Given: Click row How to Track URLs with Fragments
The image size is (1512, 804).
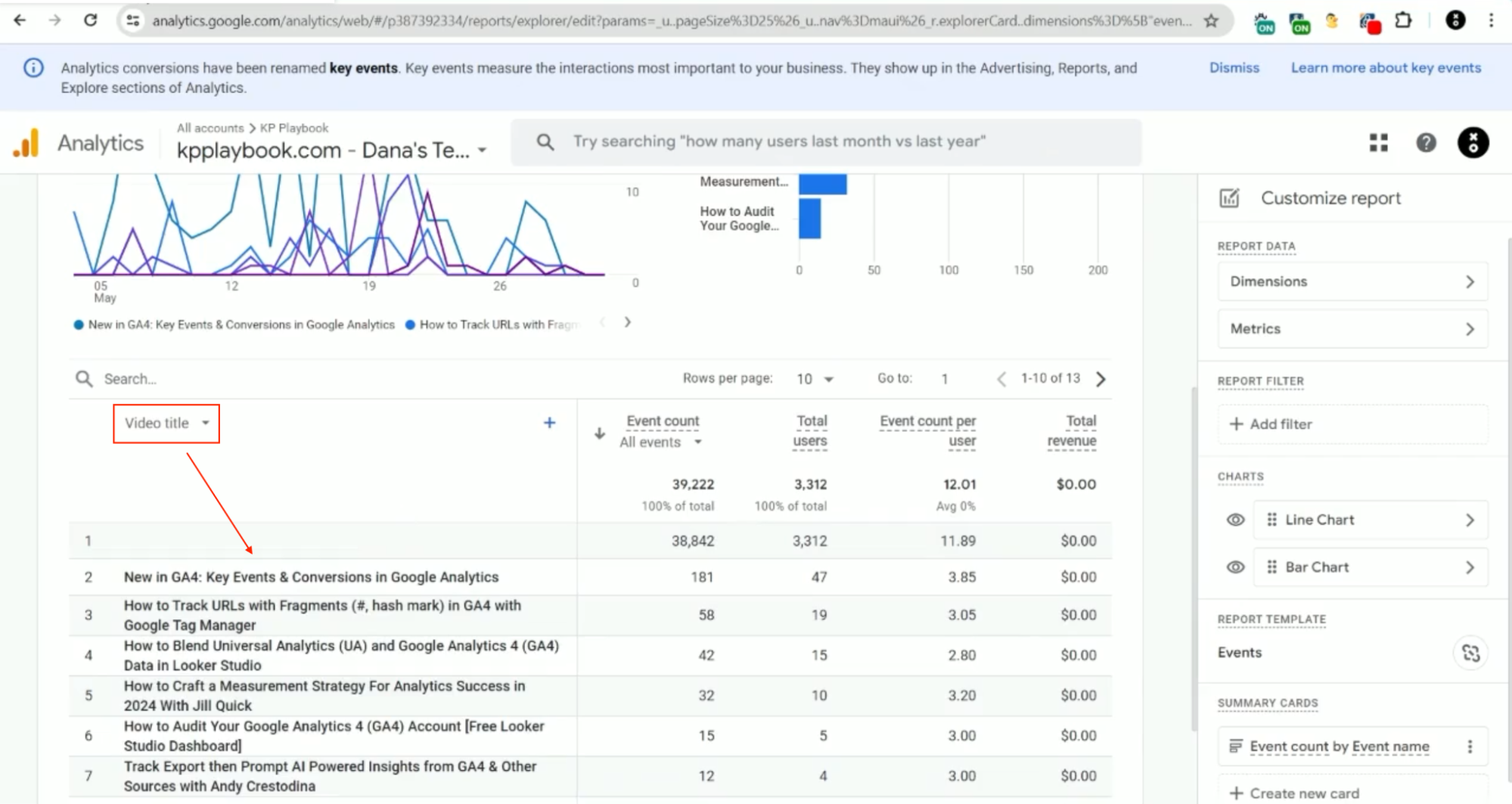Looking at the screenshot, I should click(x=590, y=616).
